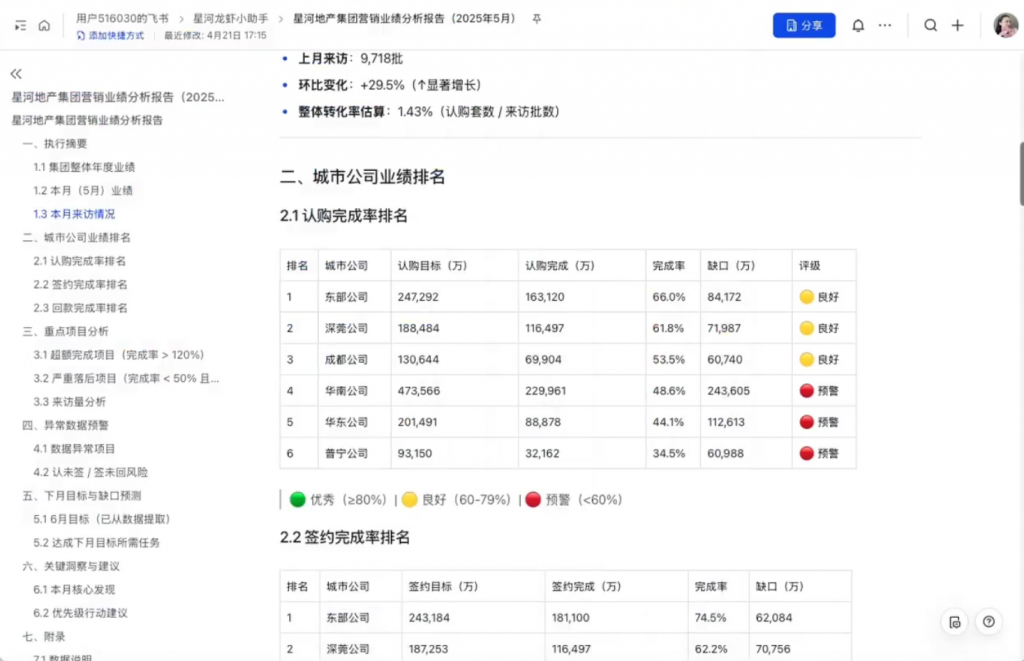Jump to outline item 3.3 来访量分析
The image size is (1024, 661).
69,402
